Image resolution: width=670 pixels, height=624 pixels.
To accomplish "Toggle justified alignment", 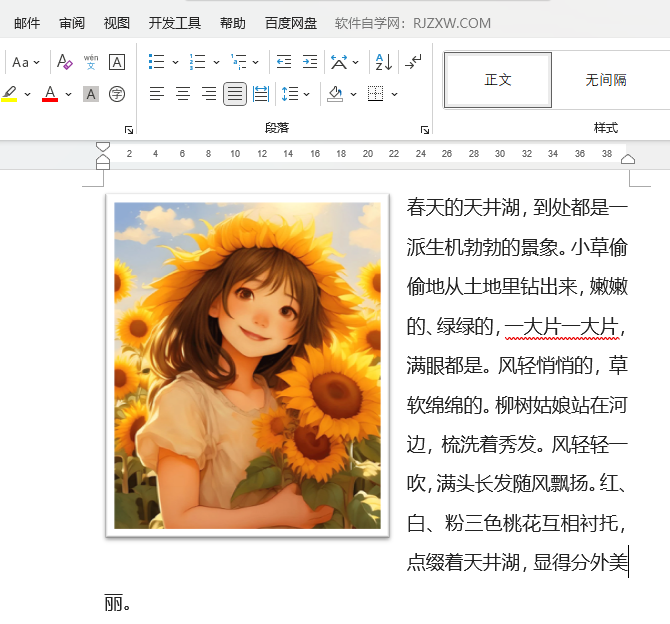I will tap(235, 94).
